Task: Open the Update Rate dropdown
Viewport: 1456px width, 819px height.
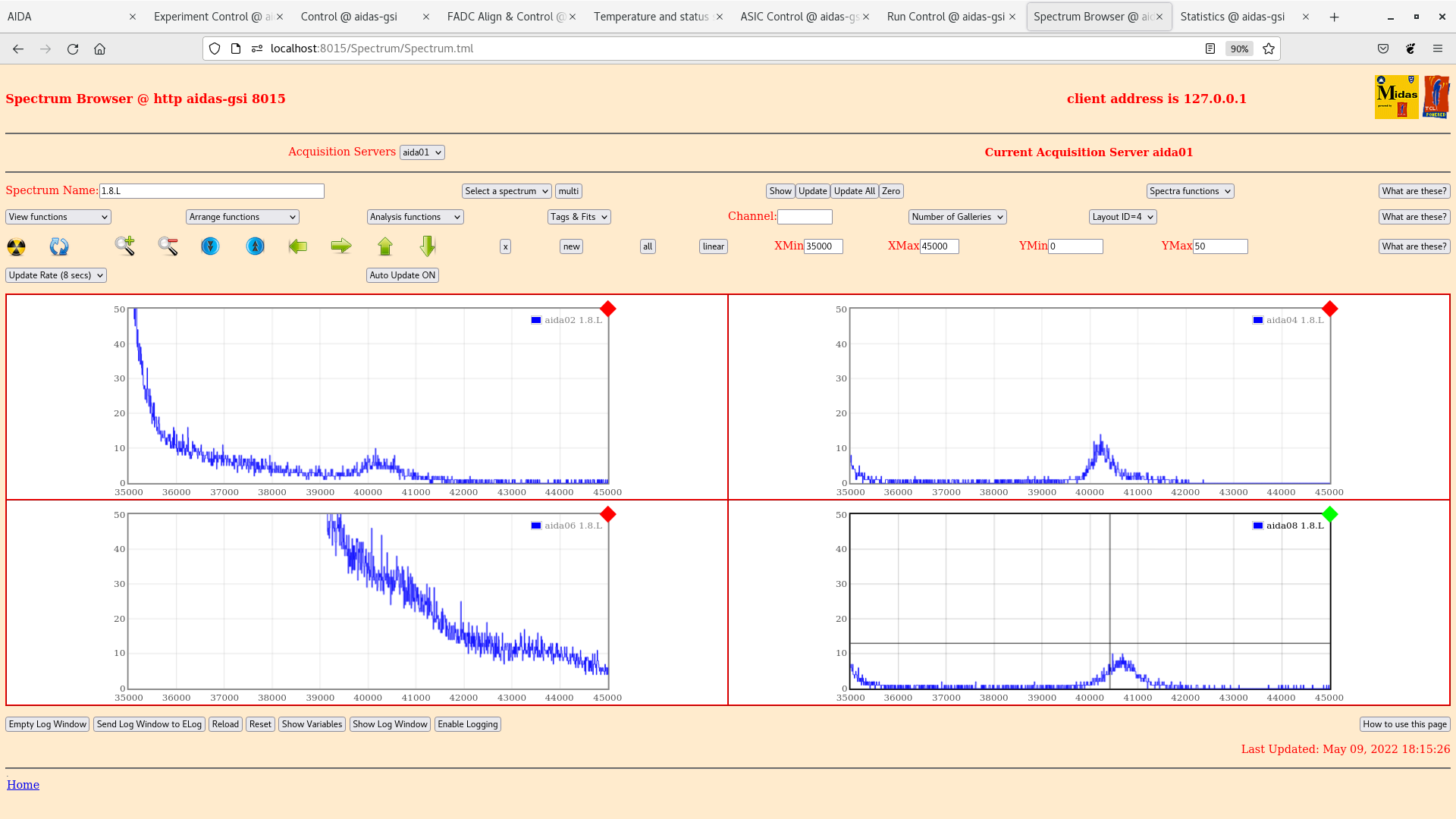Action: 55,275
